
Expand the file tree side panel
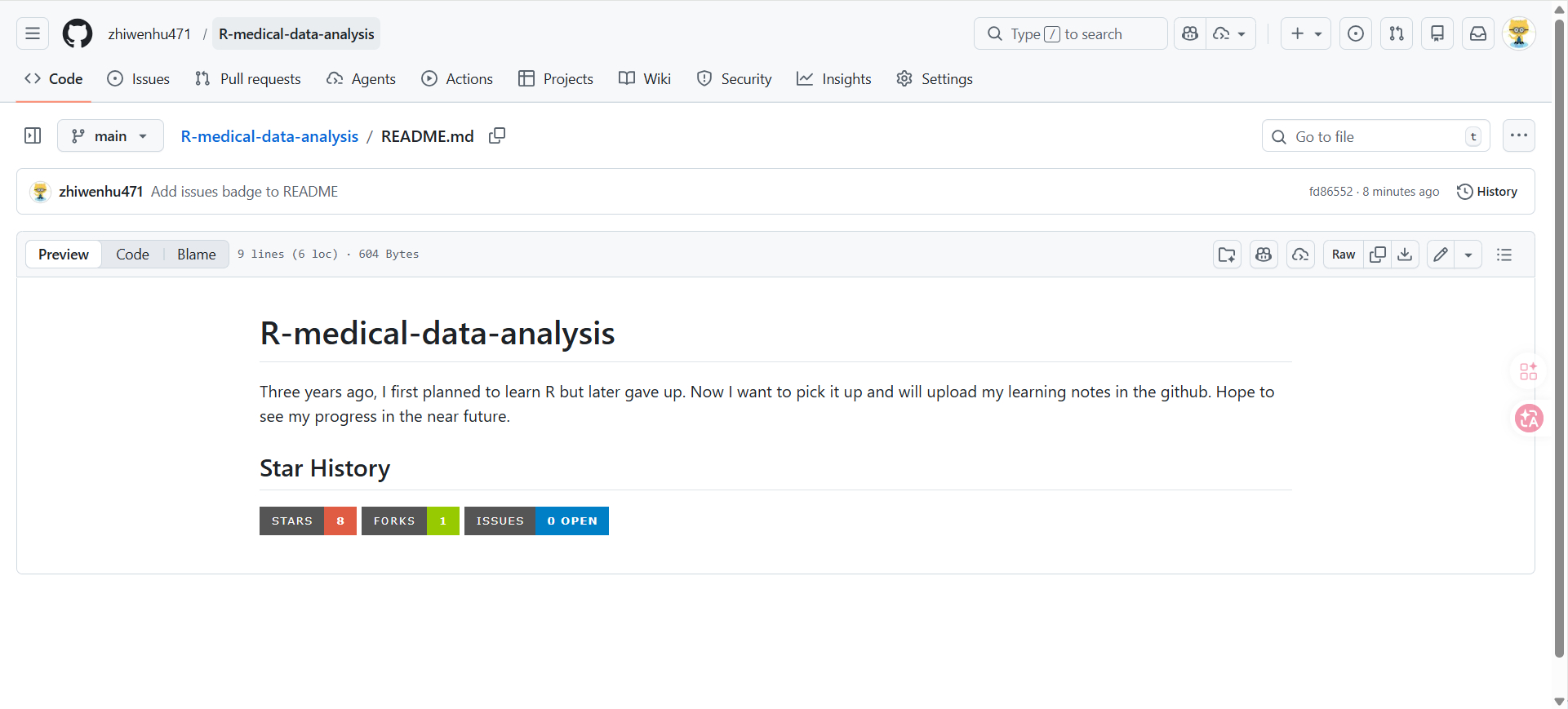pos(33,135)
